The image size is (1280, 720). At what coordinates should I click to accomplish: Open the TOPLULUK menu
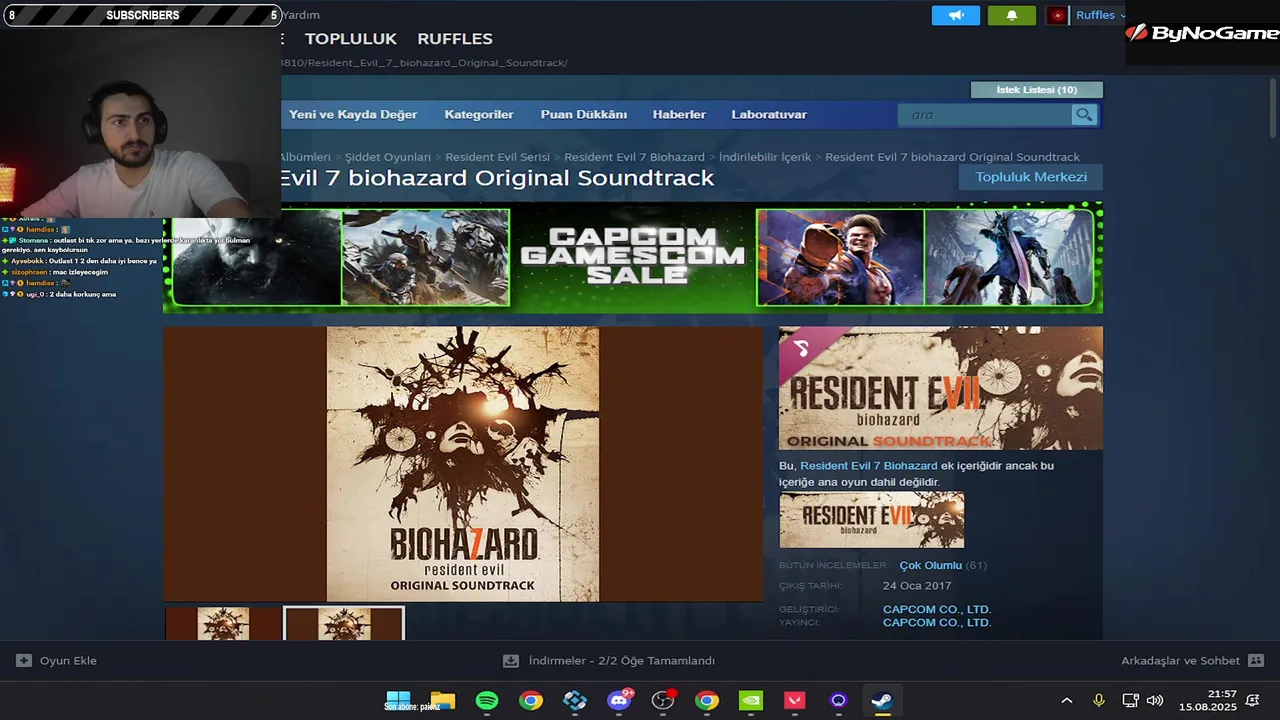tap(351, 39)
